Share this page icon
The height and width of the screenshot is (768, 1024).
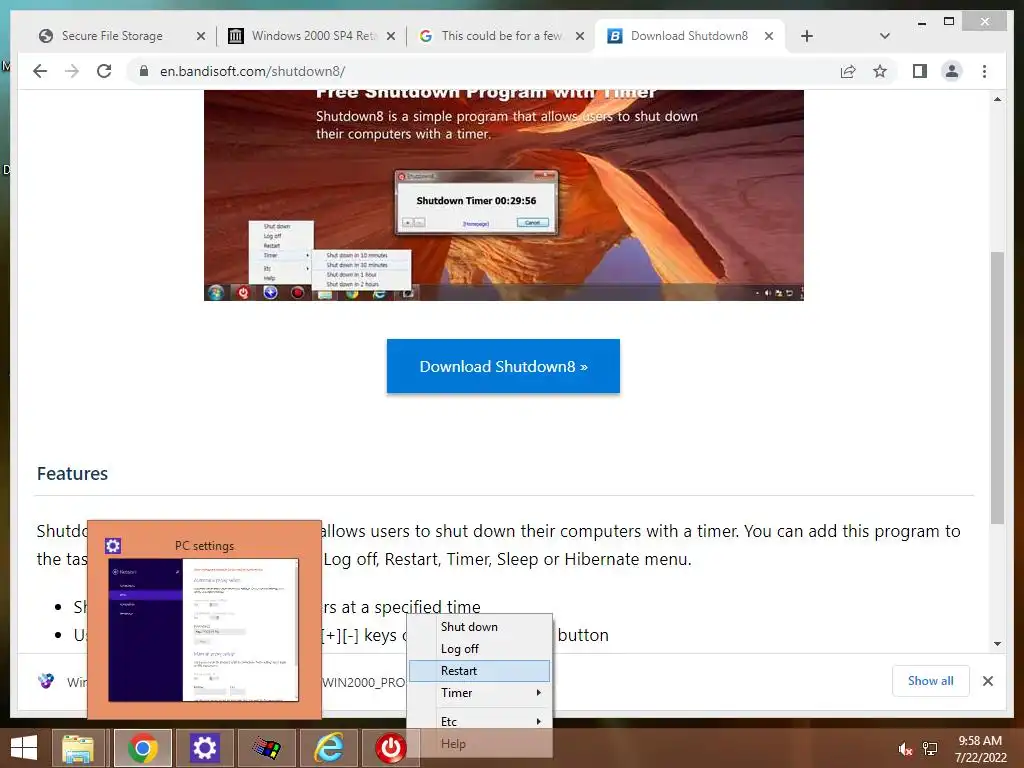(848, 71)
